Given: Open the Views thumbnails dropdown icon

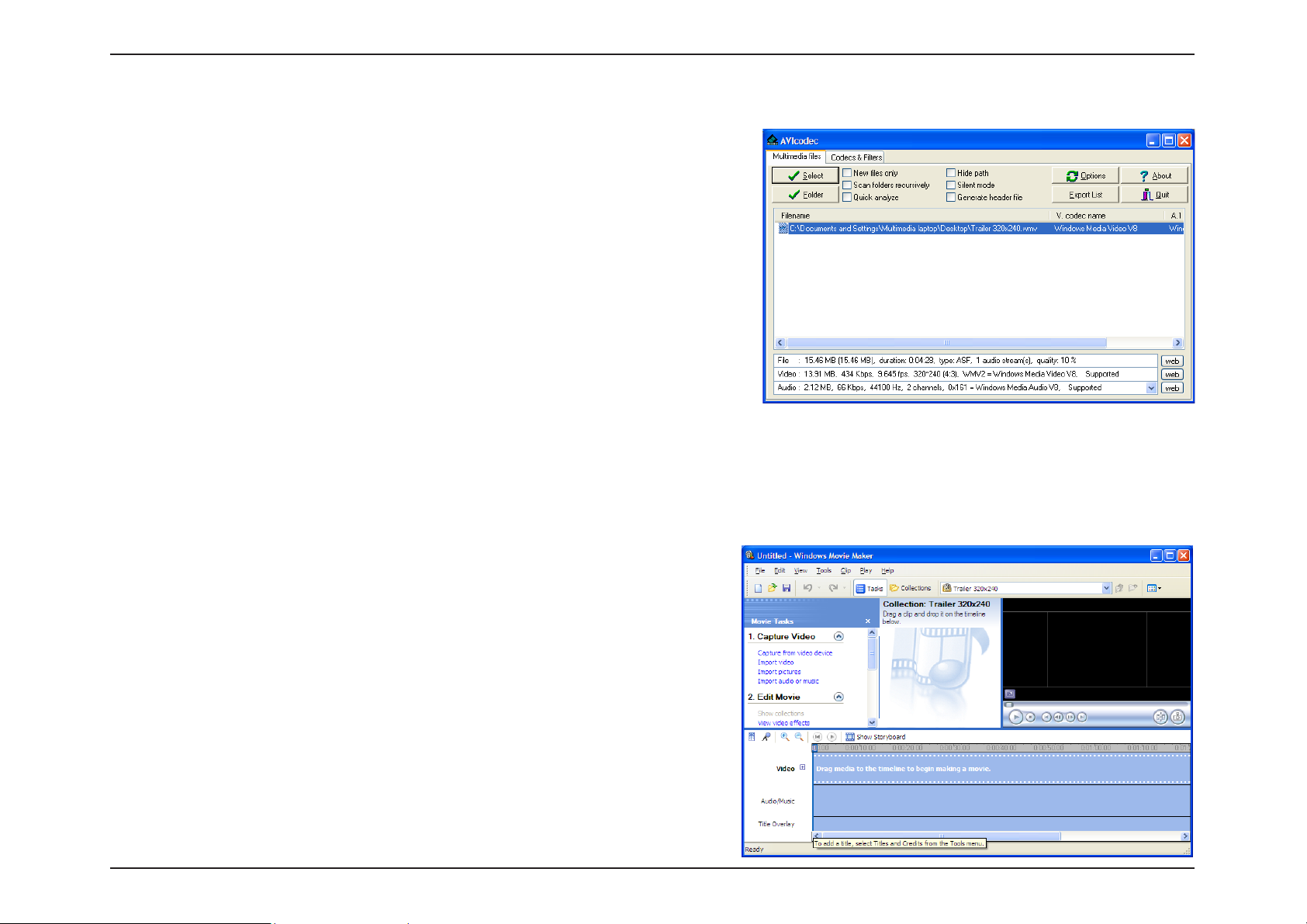Looking at the screenshot, I should [1154, 588].
